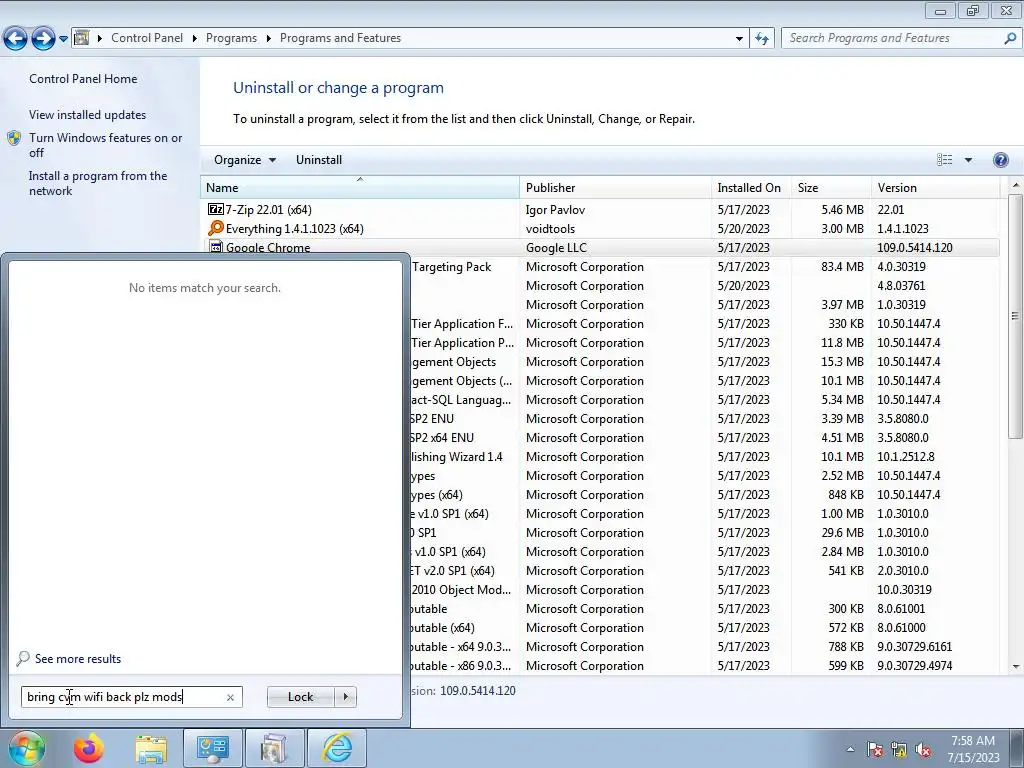Click size 83.4 MB cell
Screen dimensions: 1024x768
(842, 266)
